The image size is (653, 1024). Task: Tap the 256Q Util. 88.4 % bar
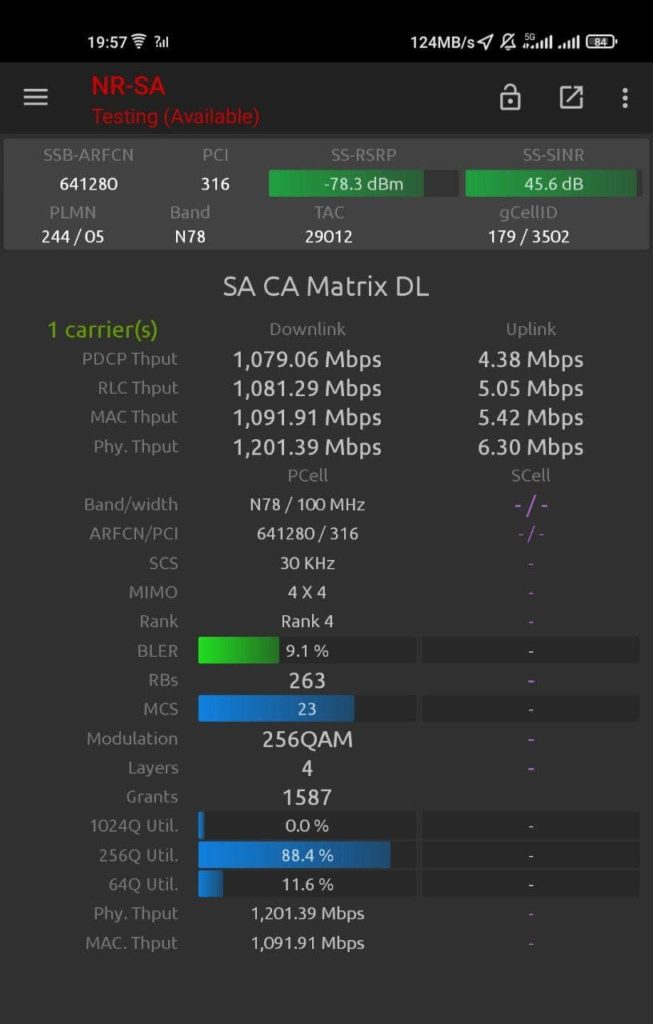[x=306, y=855]
